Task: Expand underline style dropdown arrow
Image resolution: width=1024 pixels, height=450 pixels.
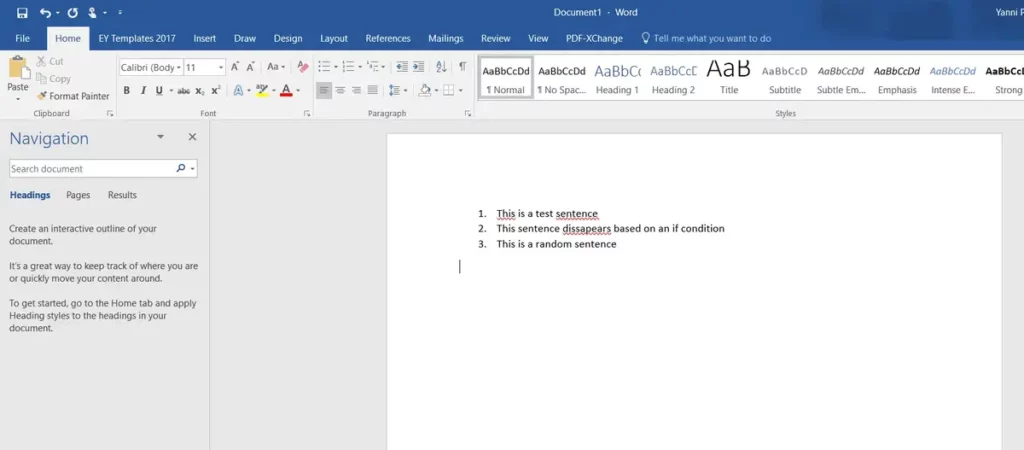Action: 171,91
